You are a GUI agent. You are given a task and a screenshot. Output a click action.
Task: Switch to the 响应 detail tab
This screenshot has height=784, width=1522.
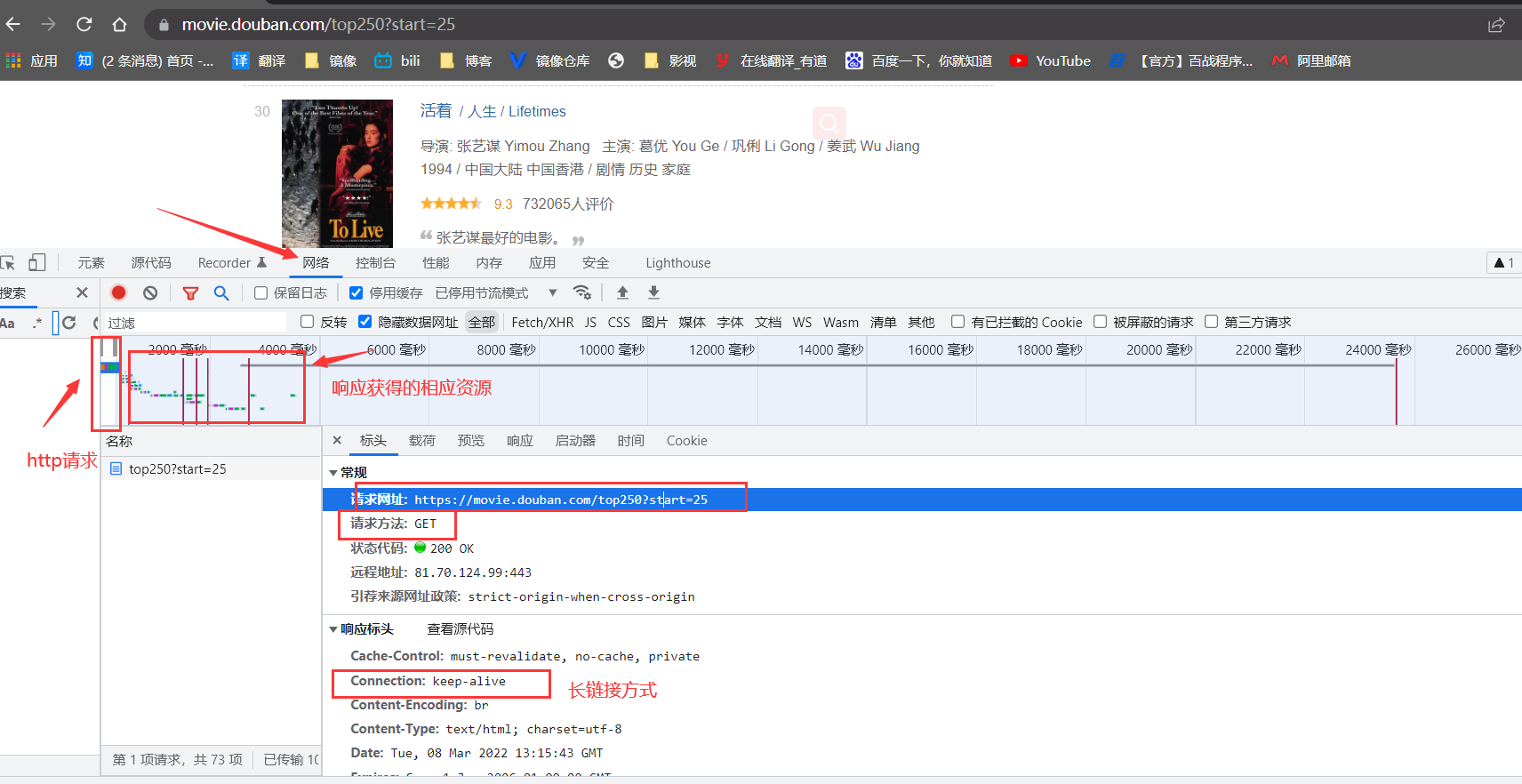click(520, 441)
